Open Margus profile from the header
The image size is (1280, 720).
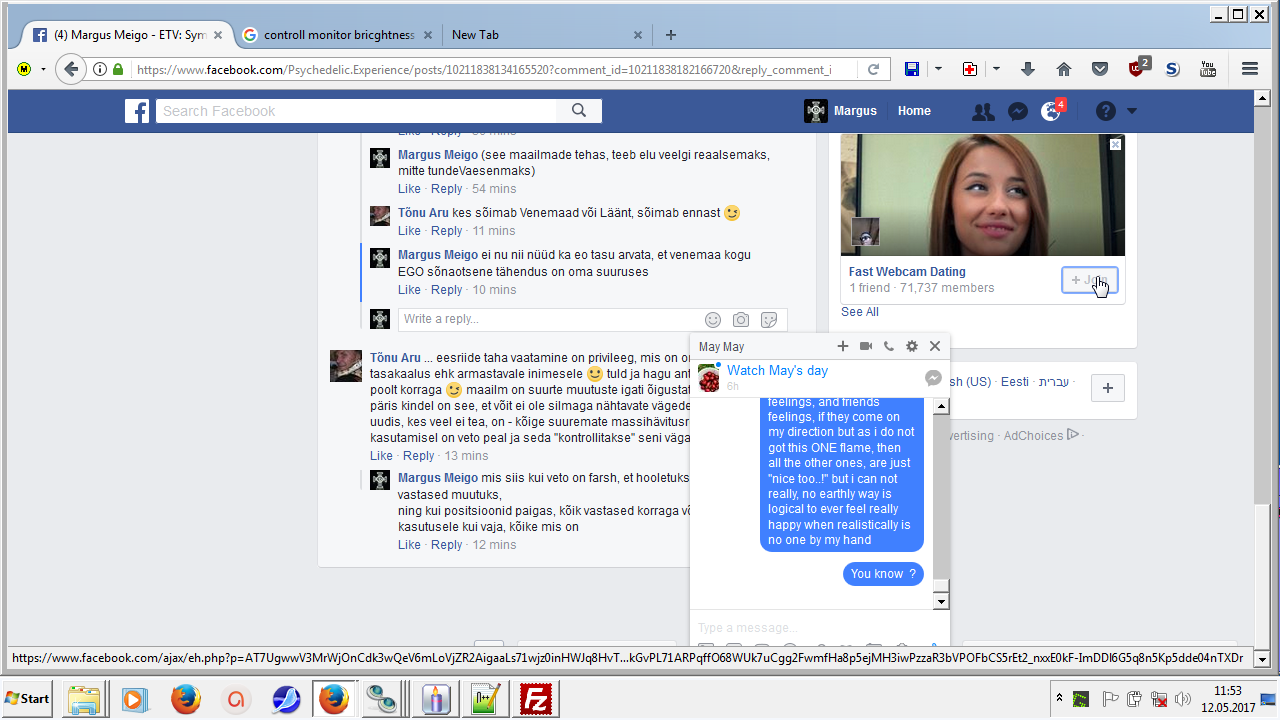(x=841, y=111)
